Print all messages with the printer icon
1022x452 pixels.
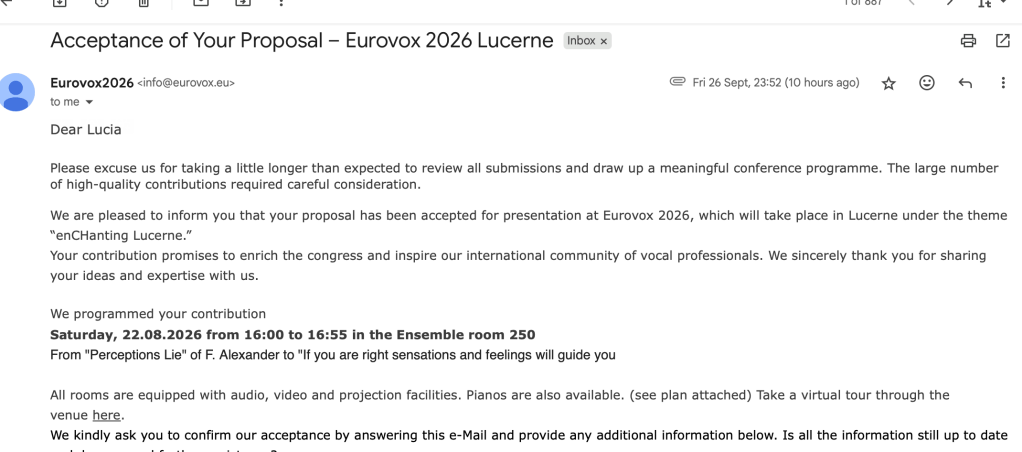tap(968, 41)
